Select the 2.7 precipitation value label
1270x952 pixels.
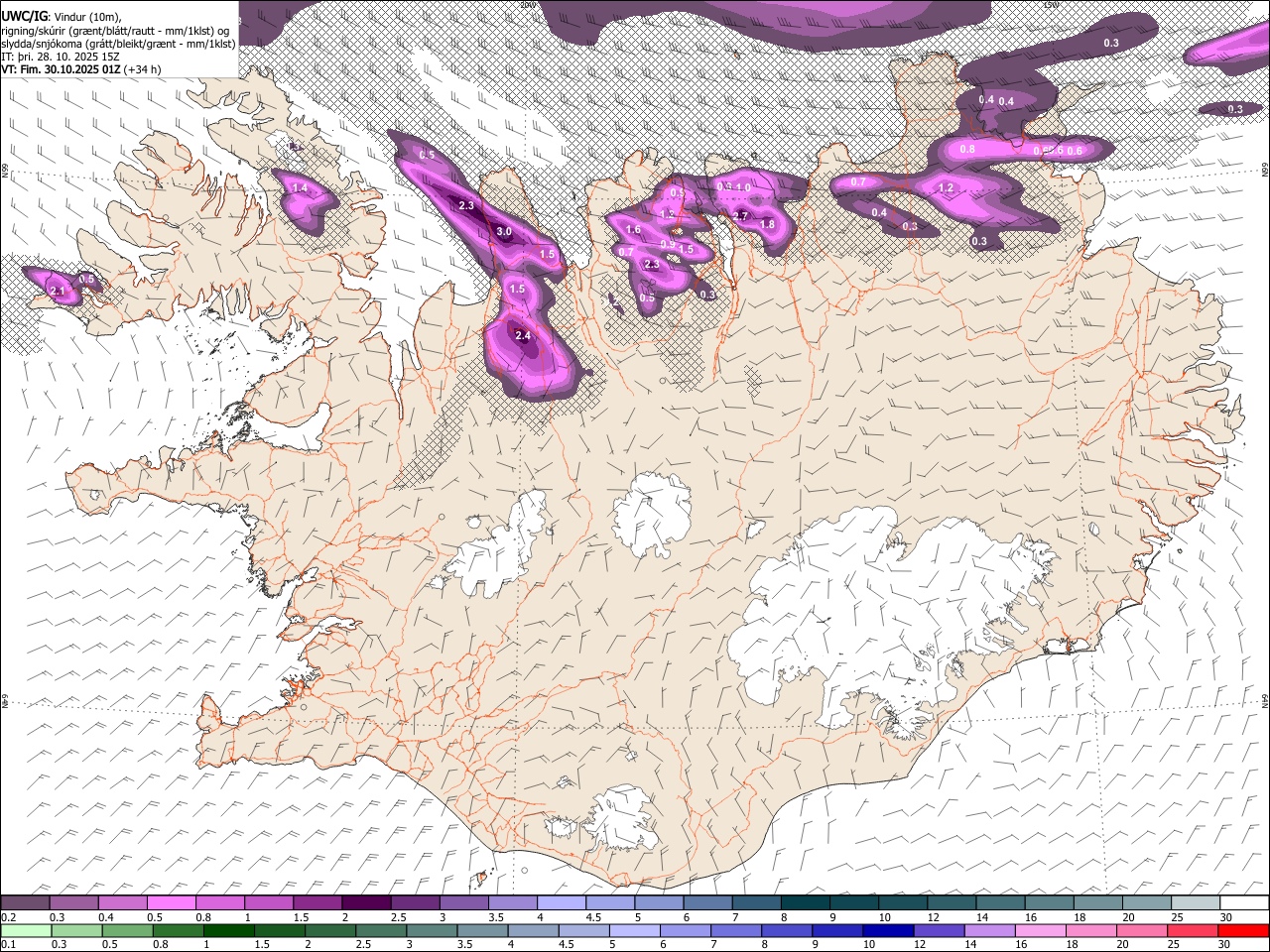coord(740,215)
